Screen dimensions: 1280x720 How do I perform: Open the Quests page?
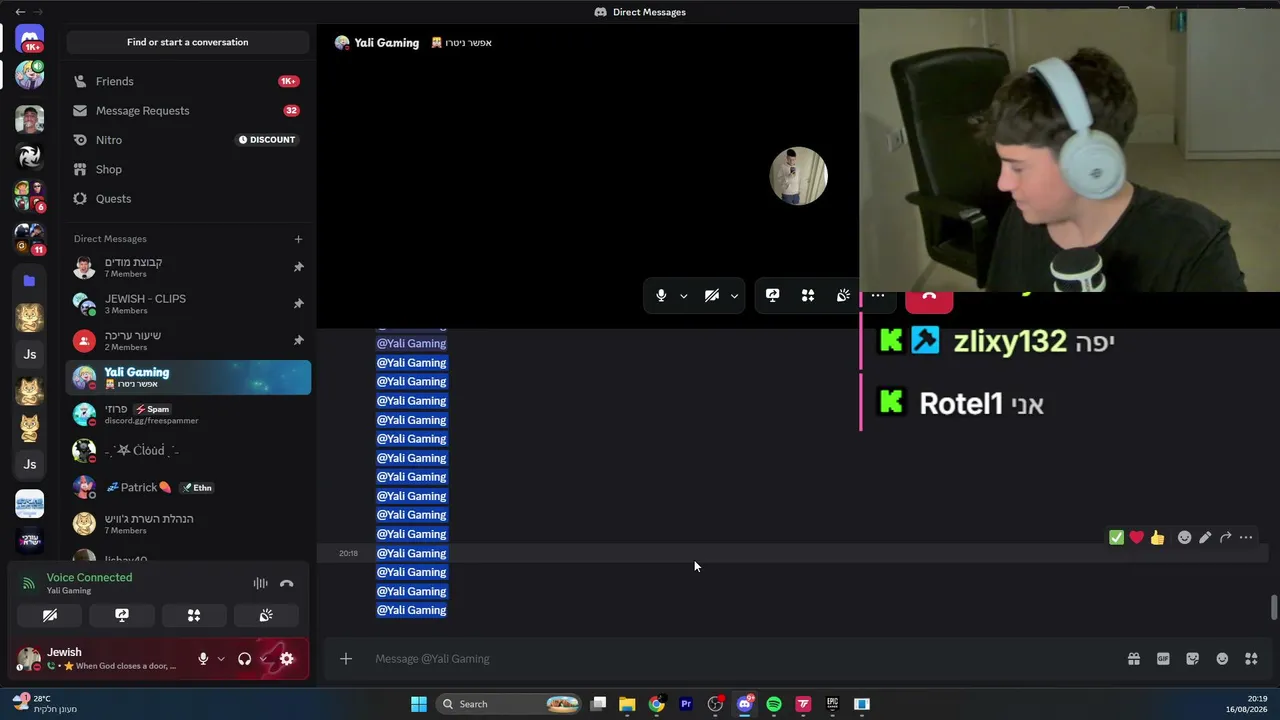pos(188,198)
